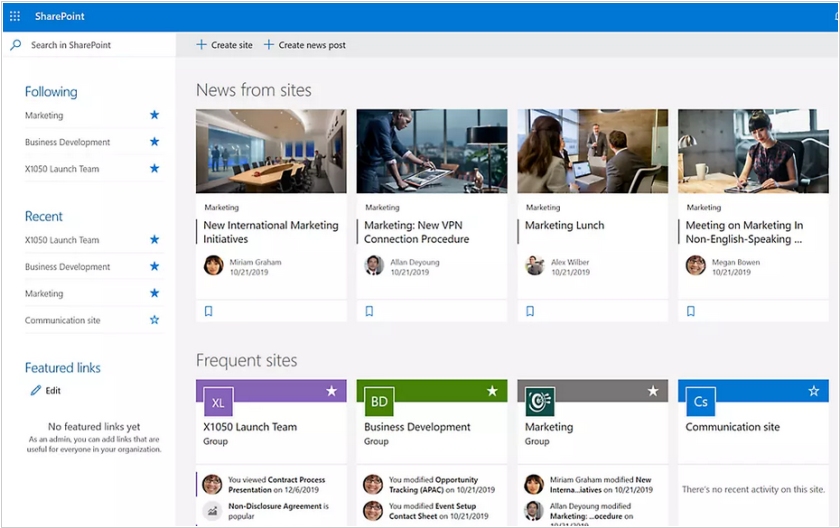Click Create site button
The image size is (840, 528).
[x=224, y=45]
